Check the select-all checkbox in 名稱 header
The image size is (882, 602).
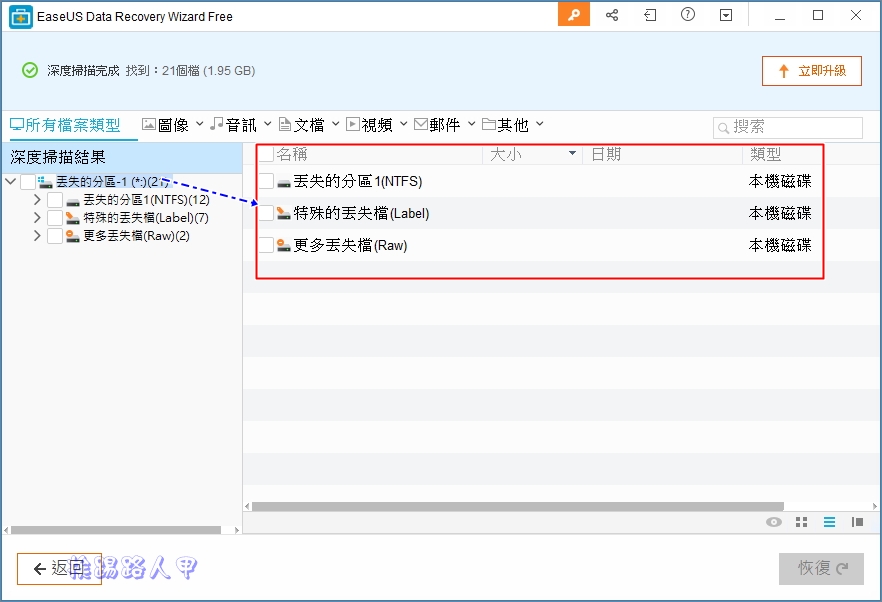coord(266,154)
